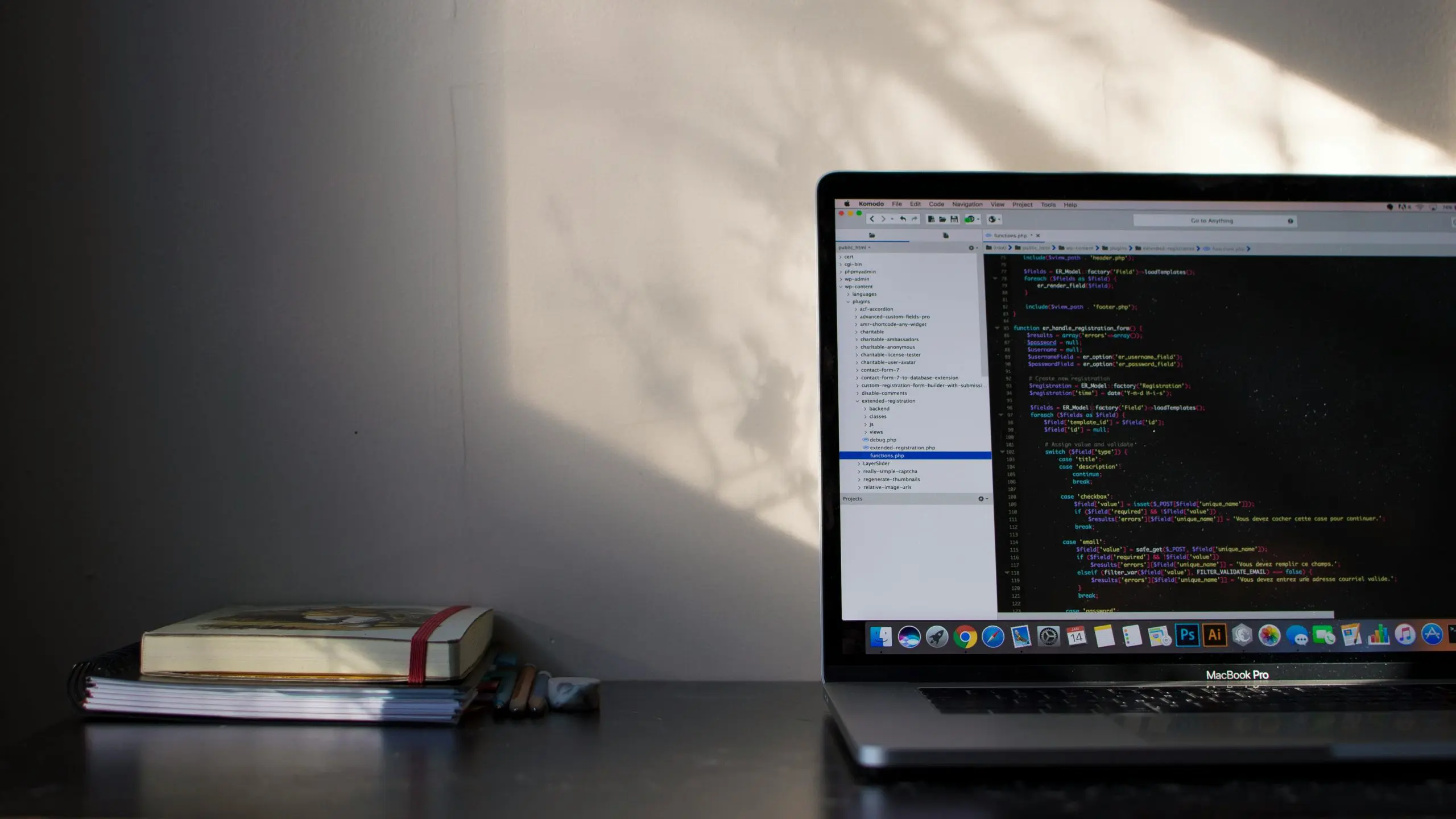Click the Code menu in Komodo

point(936,204)
